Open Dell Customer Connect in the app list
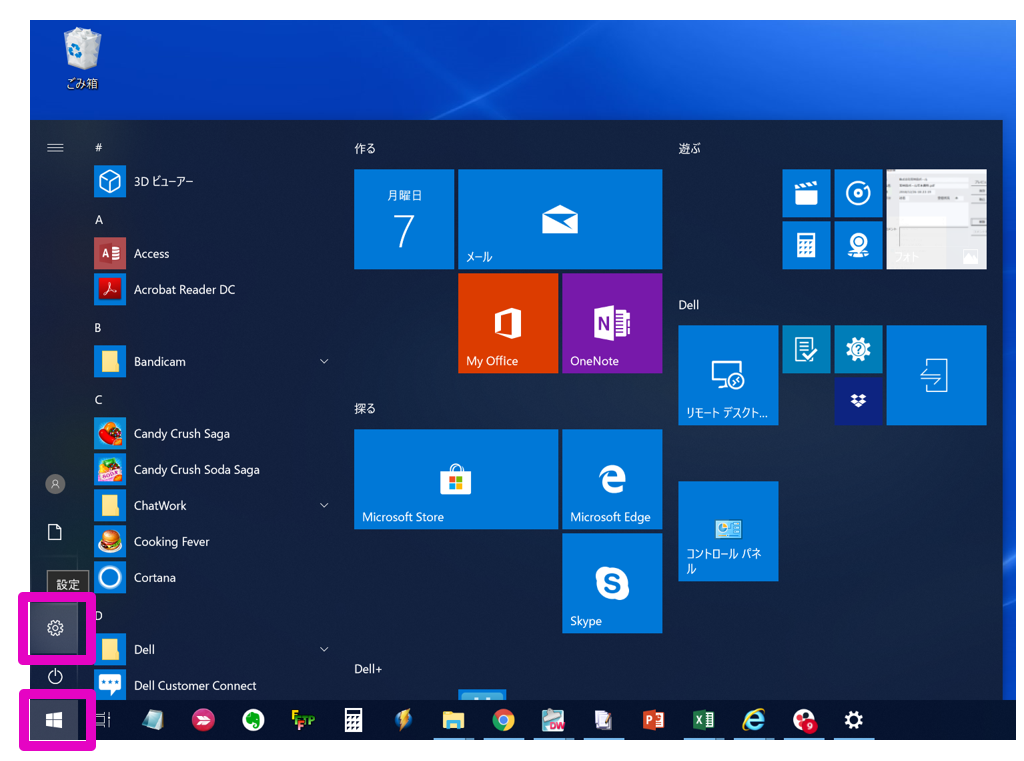The width and height of the screenshot is (1024, 761). 210,685
